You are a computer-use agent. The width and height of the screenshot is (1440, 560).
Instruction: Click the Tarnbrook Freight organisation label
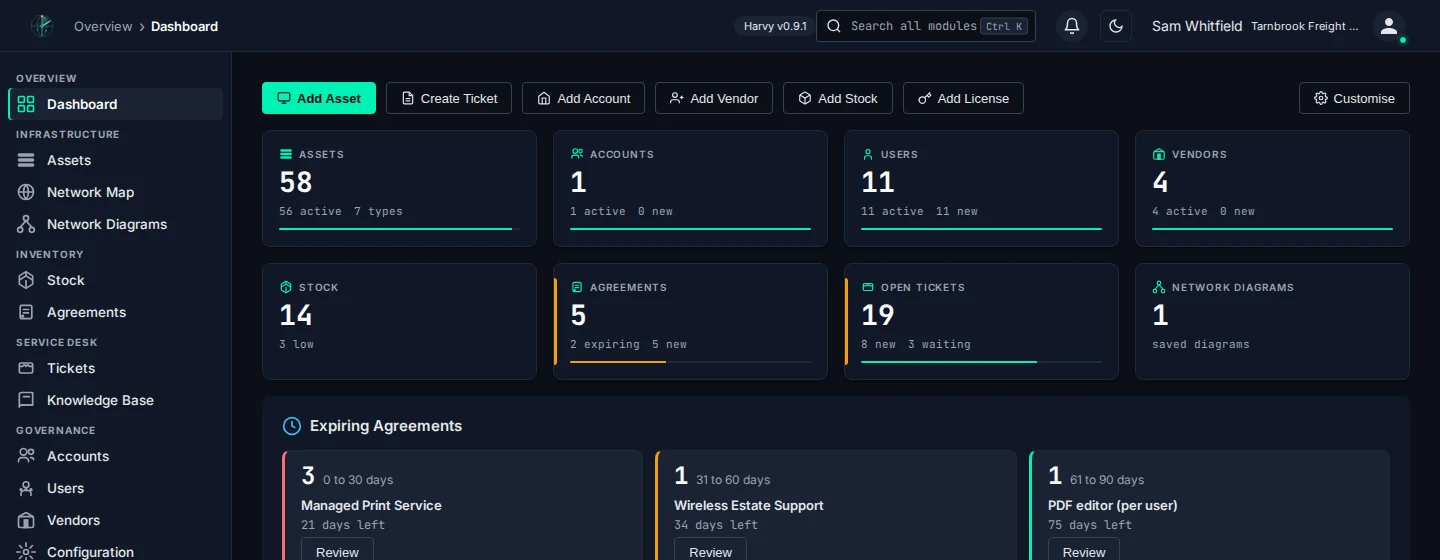[x=1305, y=26]
